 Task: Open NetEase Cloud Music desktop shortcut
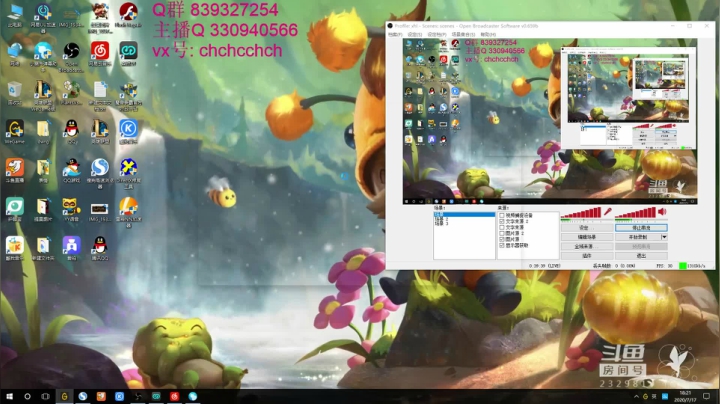pyautogui.click(x=100, y=54)
